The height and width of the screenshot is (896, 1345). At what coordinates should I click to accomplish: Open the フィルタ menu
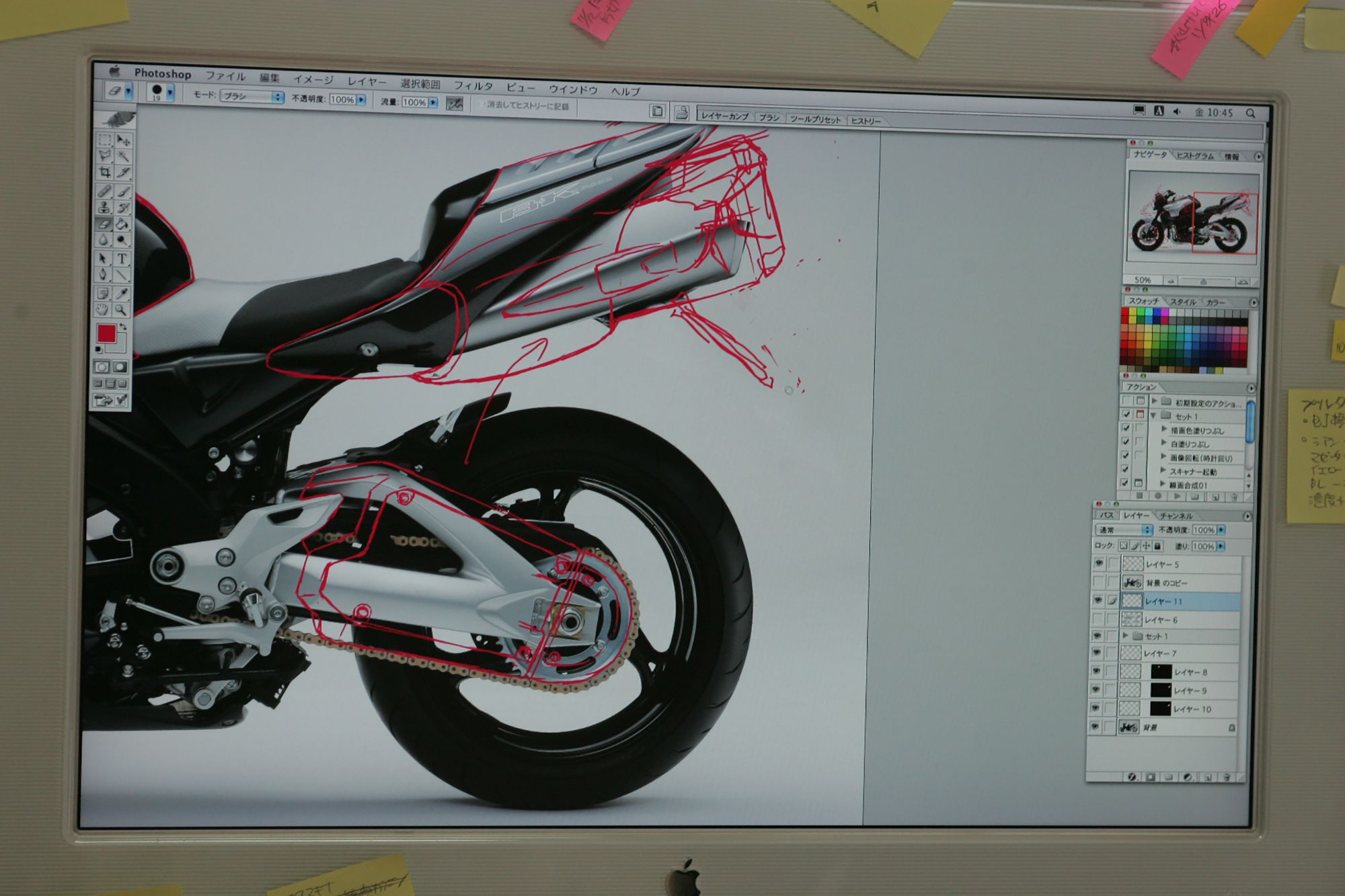tap(473, 86)
